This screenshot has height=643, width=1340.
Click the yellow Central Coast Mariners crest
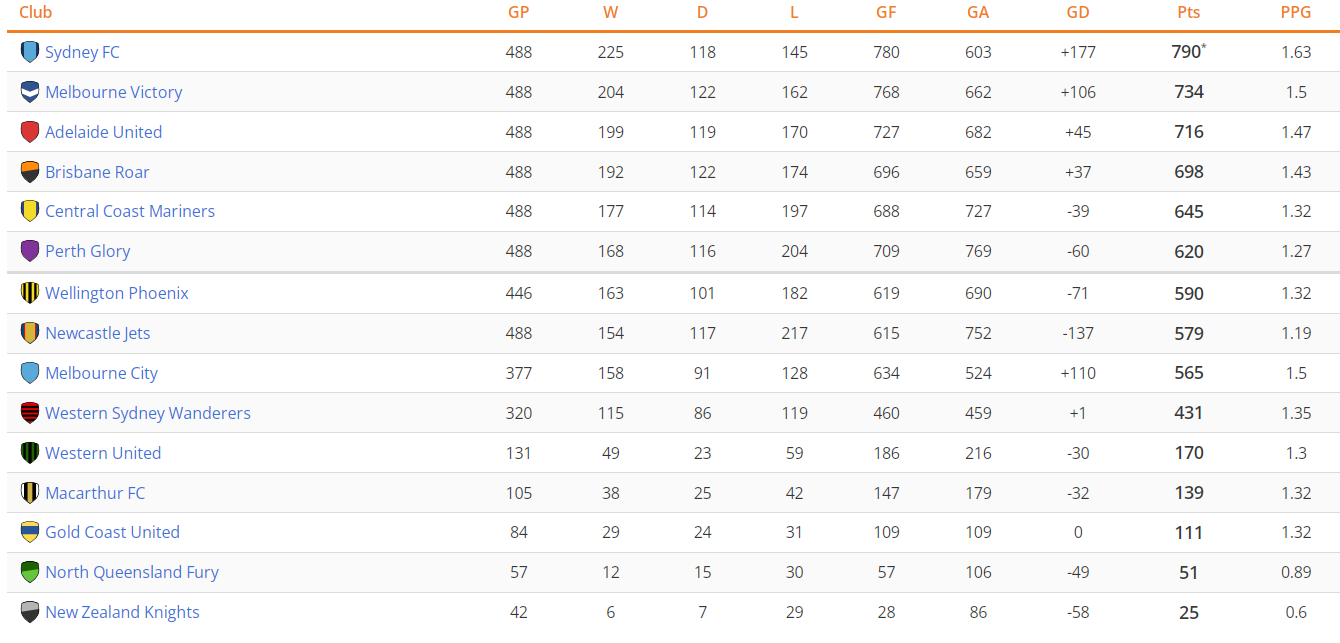click(30, 211)
